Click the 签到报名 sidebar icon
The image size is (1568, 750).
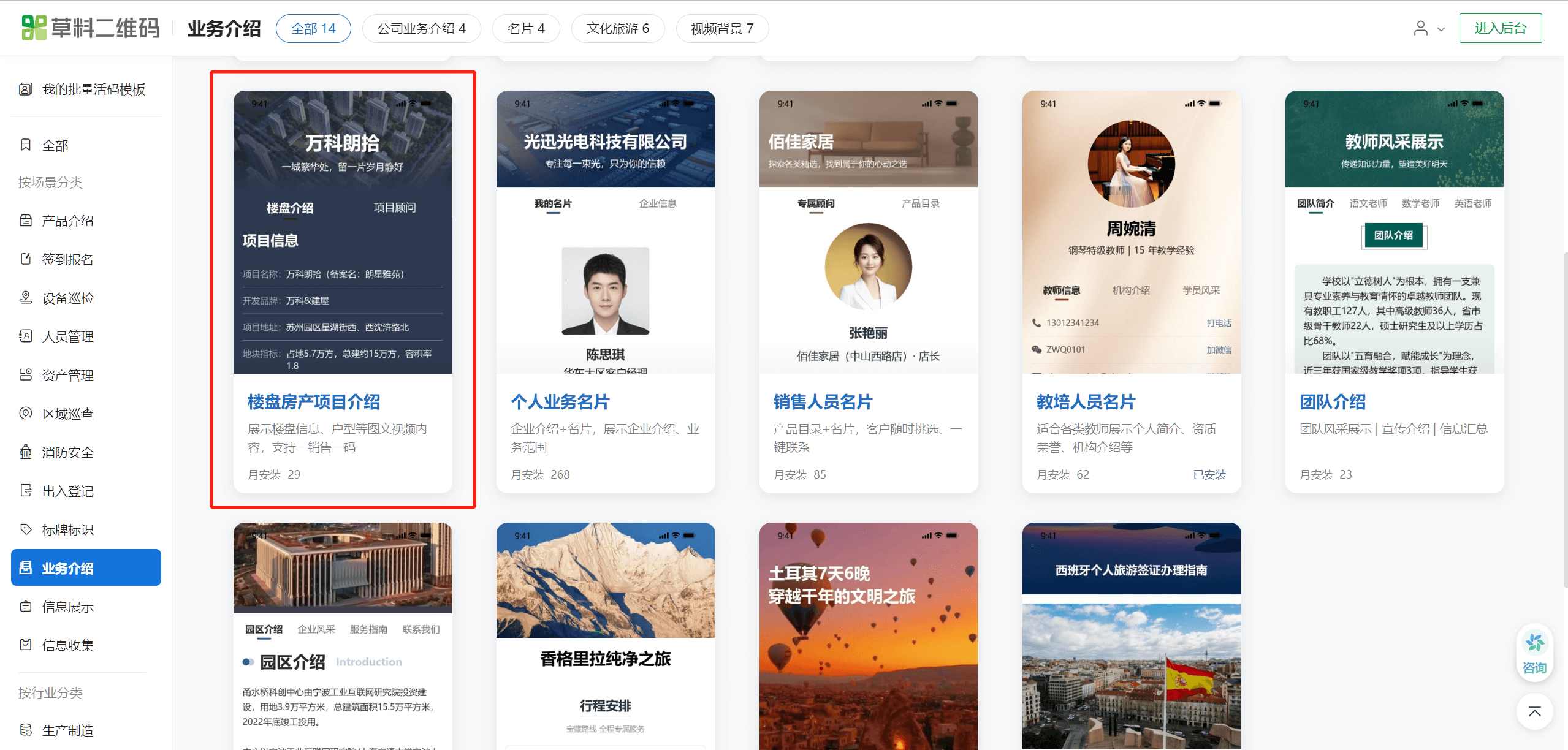tap(26, 259)
